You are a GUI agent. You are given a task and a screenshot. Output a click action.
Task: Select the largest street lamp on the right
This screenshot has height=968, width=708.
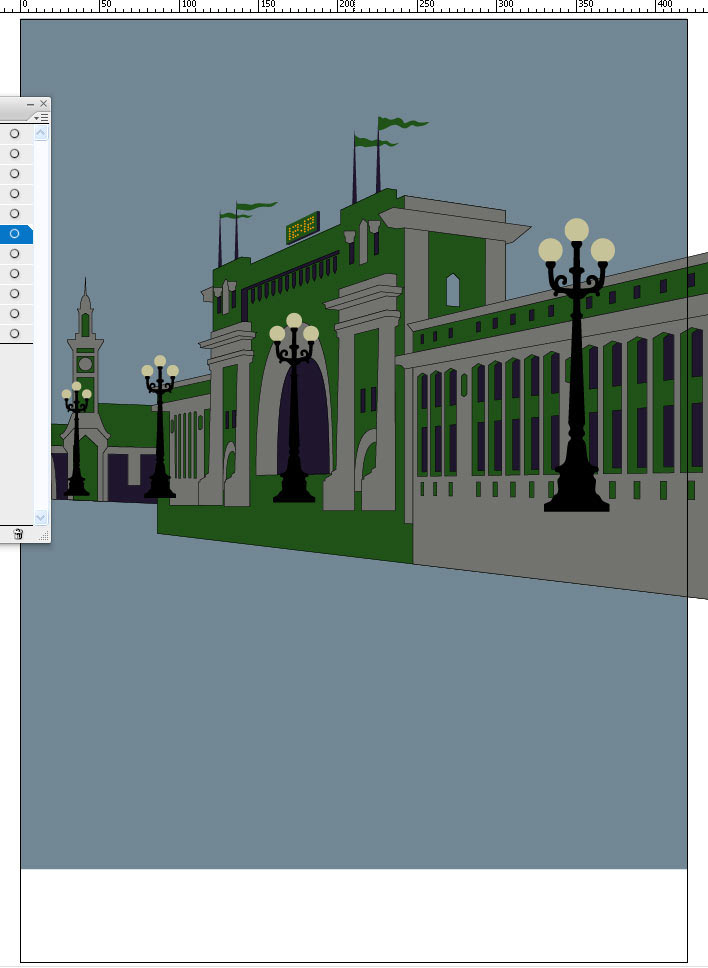point(577,400)
